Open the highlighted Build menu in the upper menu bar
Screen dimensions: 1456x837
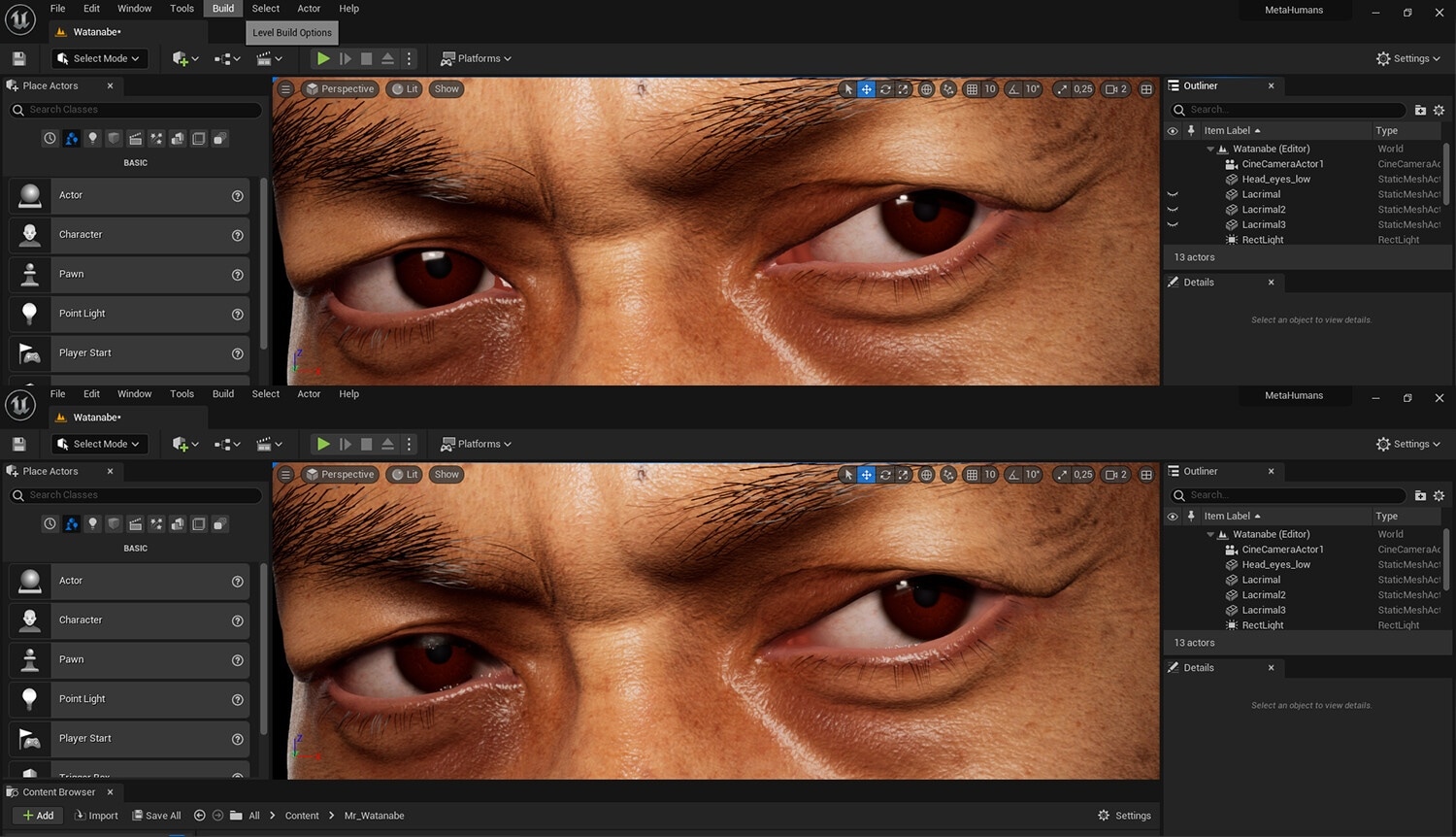pyautogui.click(x=223, y=9)
